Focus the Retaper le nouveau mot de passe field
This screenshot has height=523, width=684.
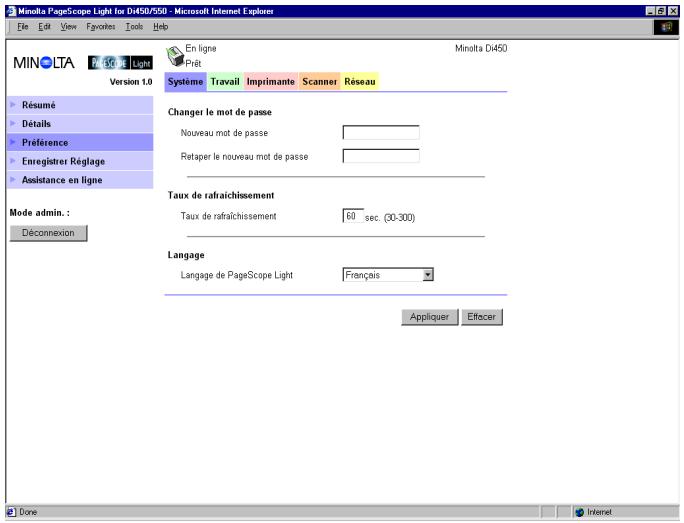tap(381, 156)
